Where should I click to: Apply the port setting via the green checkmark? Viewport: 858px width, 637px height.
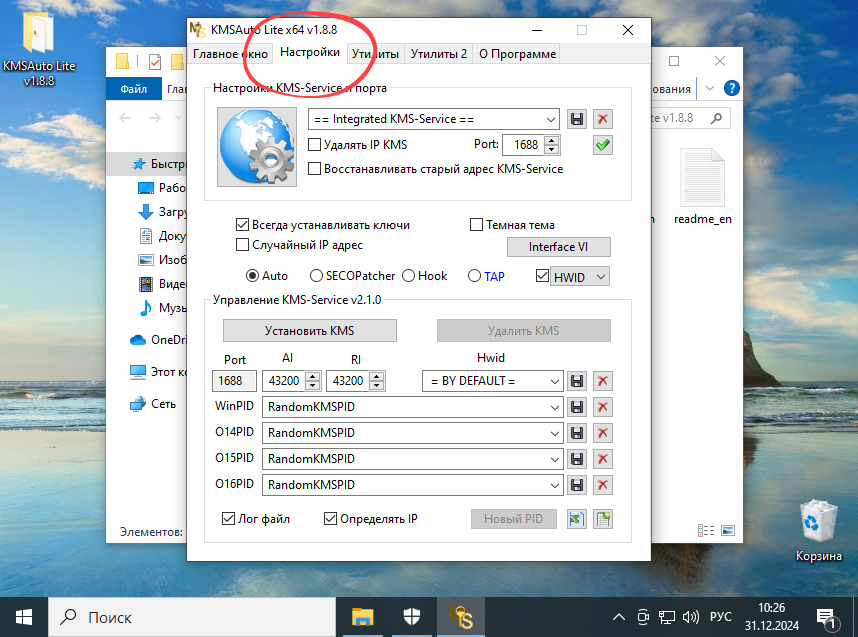[x=602, y=145]
